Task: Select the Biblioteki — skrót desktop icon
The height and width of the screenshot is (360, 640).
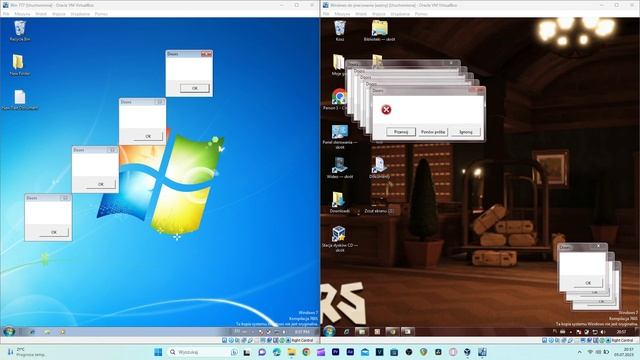Action: (379, 31)
